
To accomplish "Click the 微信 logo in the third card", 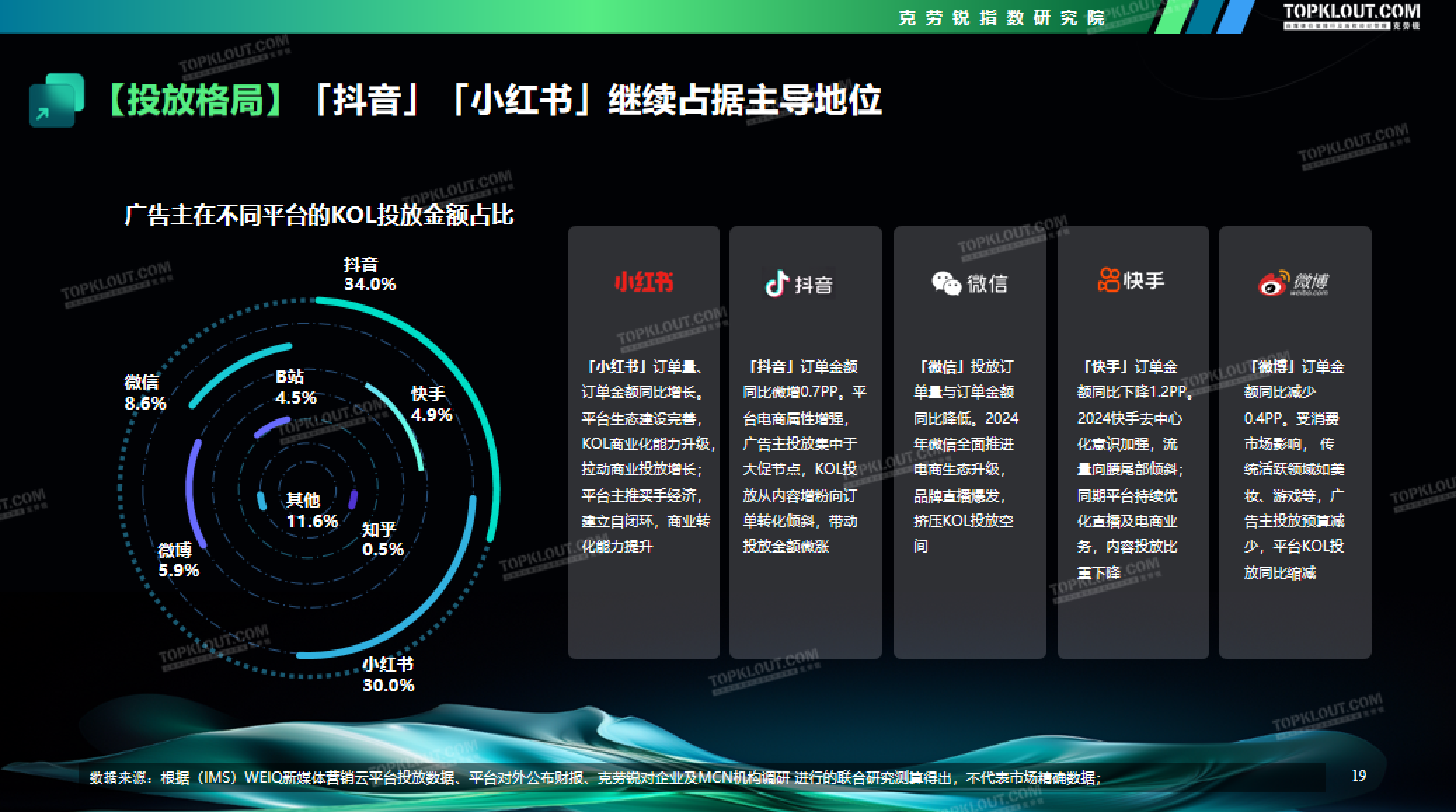I will [969, 283].
